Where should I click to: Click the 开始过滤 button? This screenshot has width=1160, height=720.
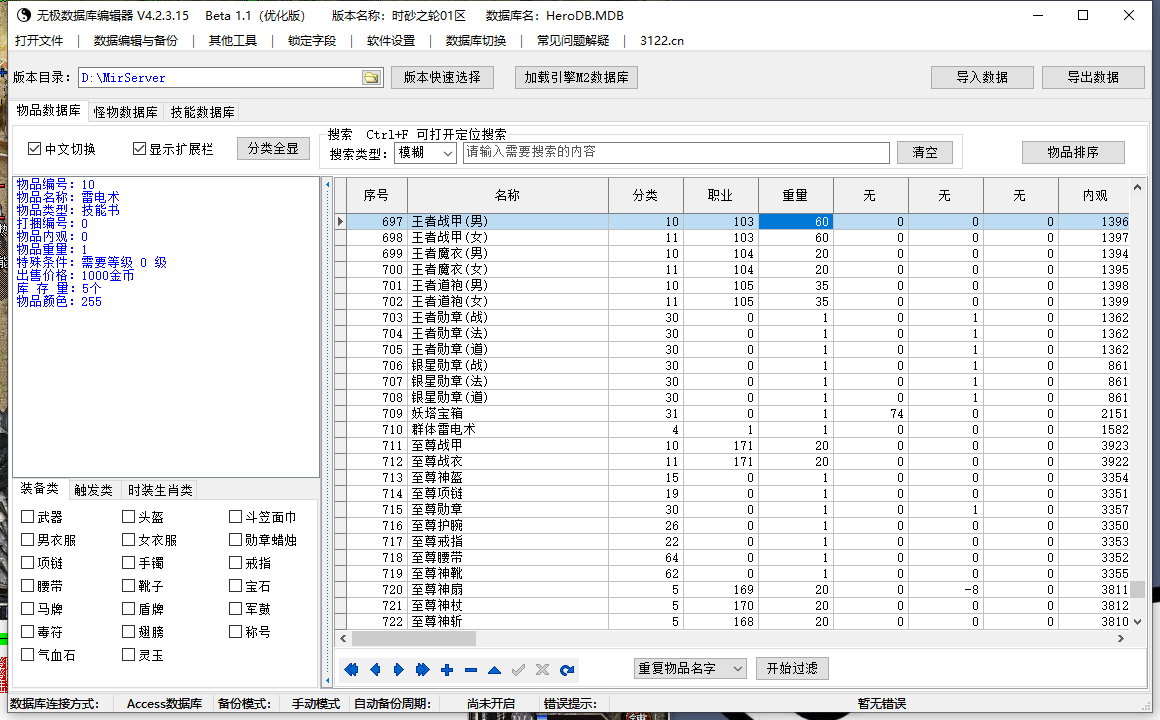point(792,668)
